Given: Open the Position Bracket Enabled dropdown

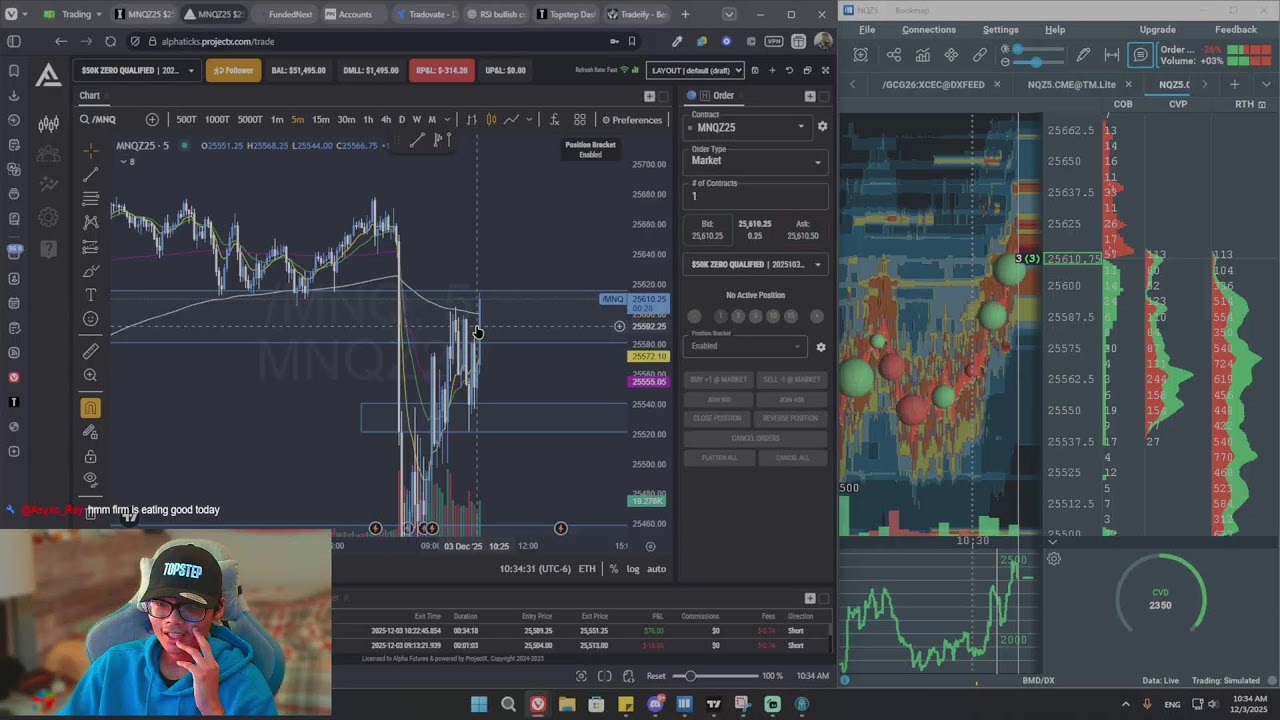Looking at the screenshot, I should (x=745, y=346).
